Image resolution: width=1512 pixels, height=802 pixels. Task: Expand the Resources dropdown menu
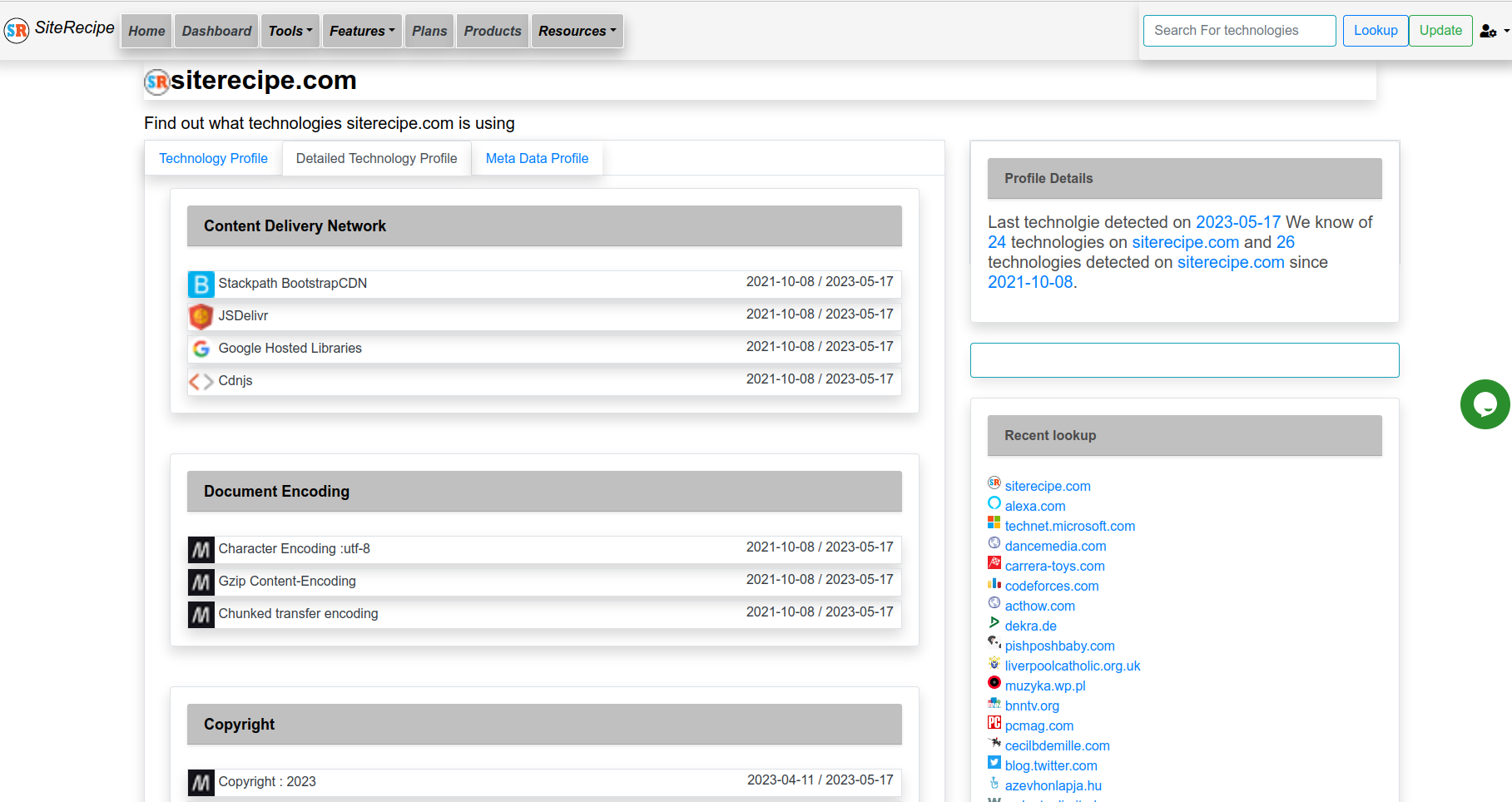[578, 31]
